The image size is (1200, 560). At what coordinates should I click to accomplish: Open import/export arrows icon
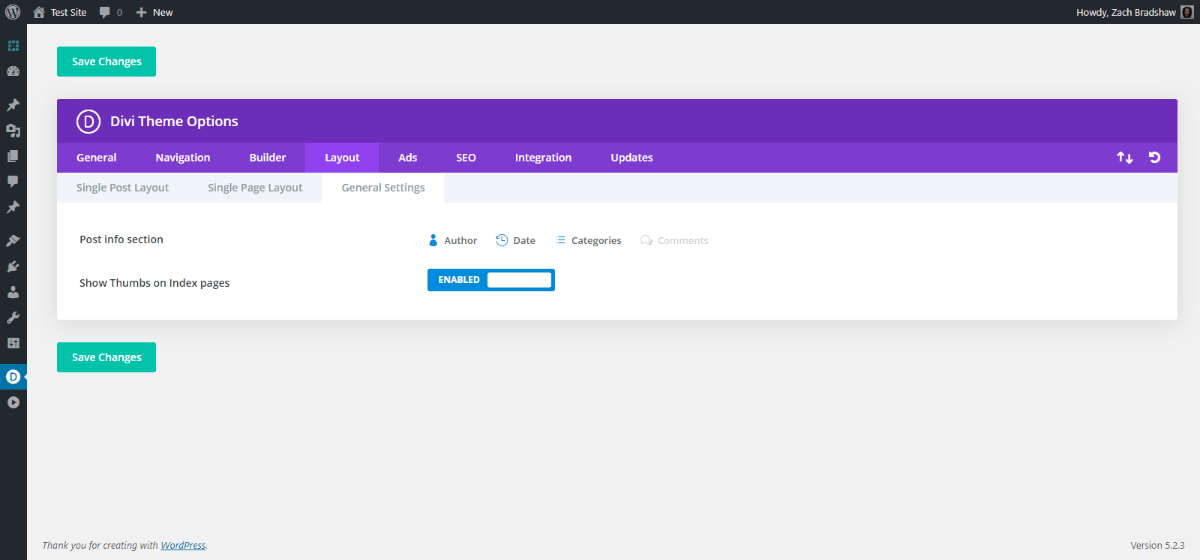(1125, 158)
